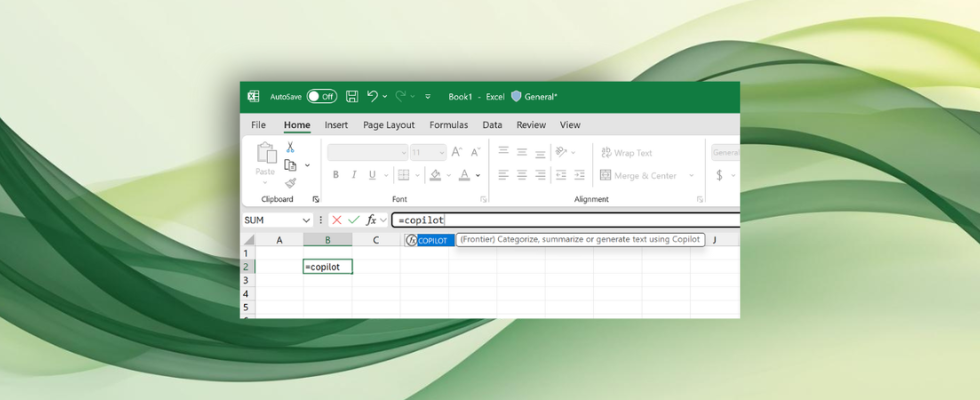Click the Save floppy disk icon
The image size is (980, 400).
click(x=352, y=96)
